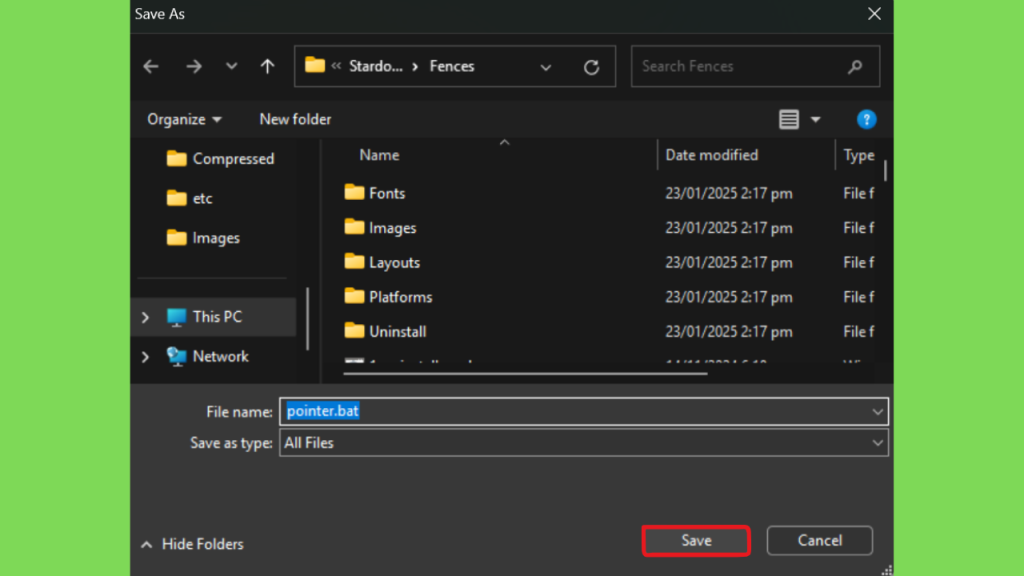Open the Save as type dropdown
The image size is (1024, 576).
877,442
